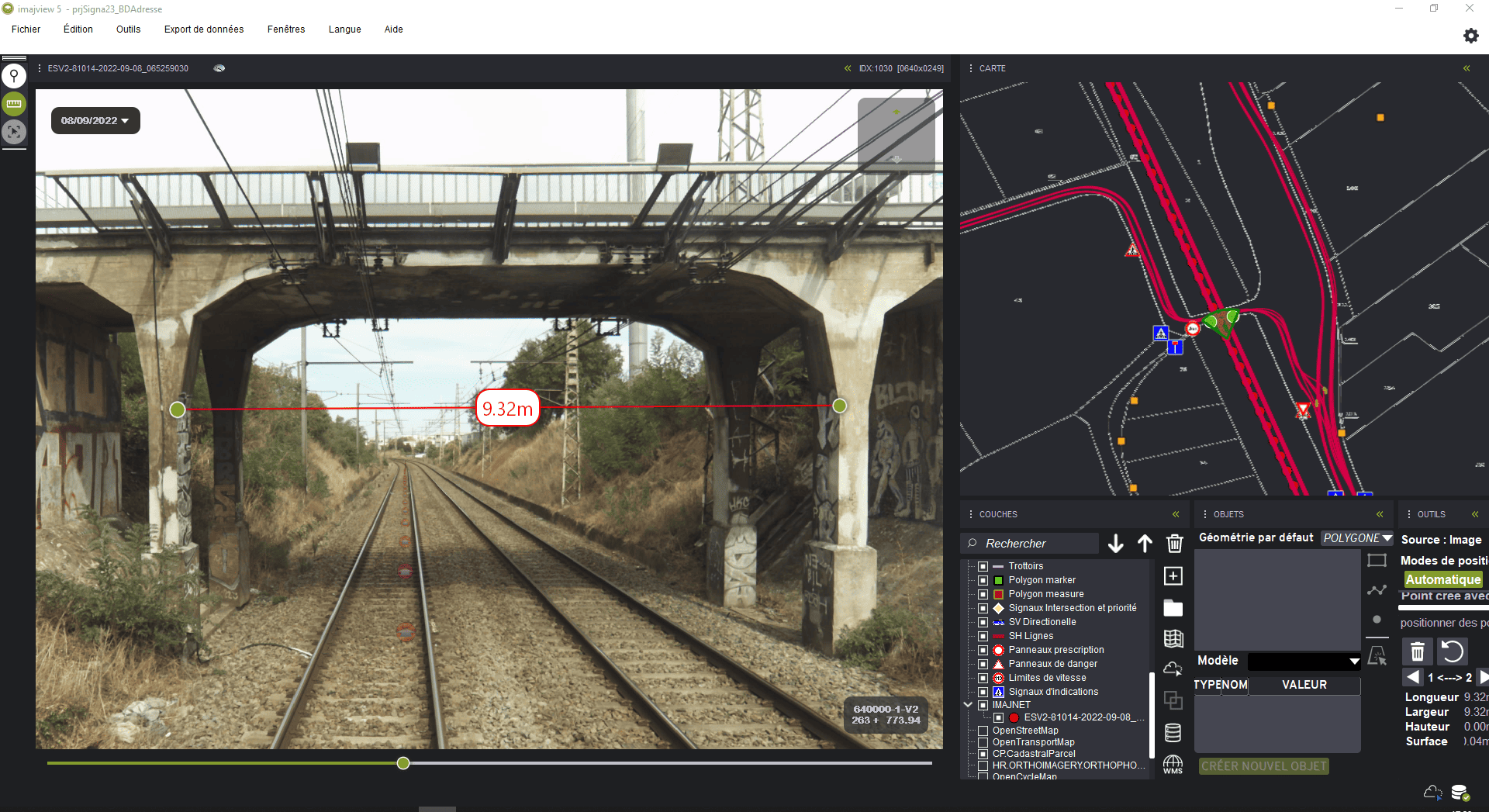Screen dimensions: 1489x812
Task: Toggle the CP.CadastralParcel layer checkbox
Action: 983,754
